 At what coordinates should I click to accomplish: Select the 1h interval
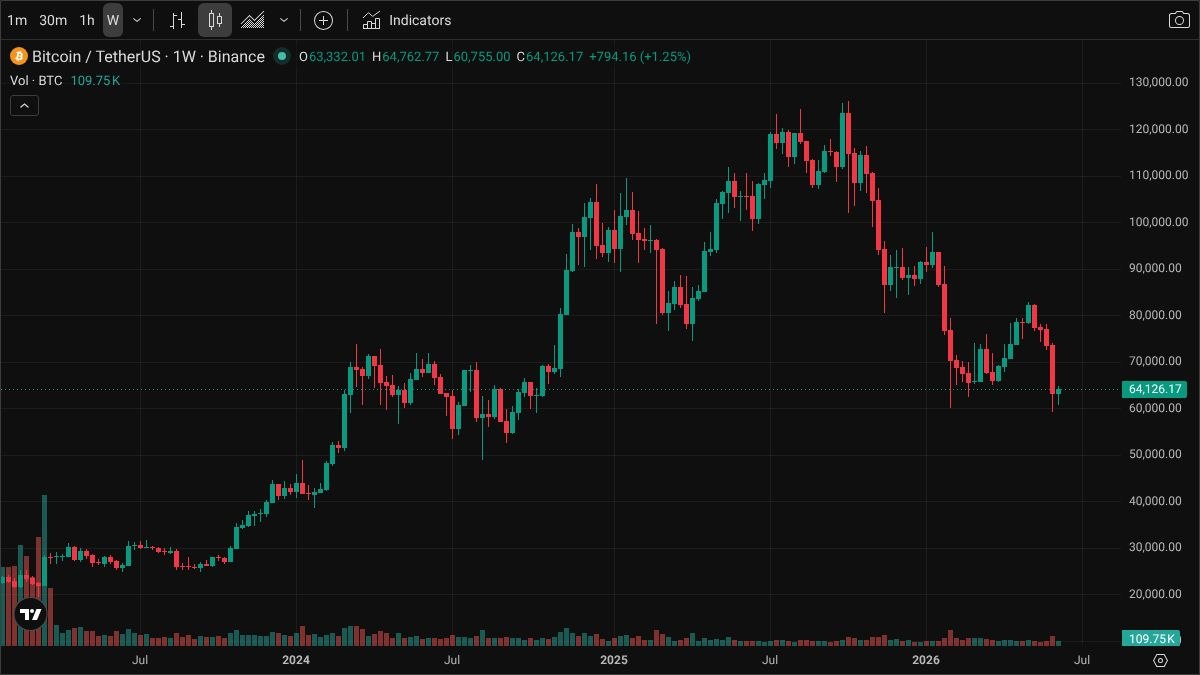tap(87, 20)
